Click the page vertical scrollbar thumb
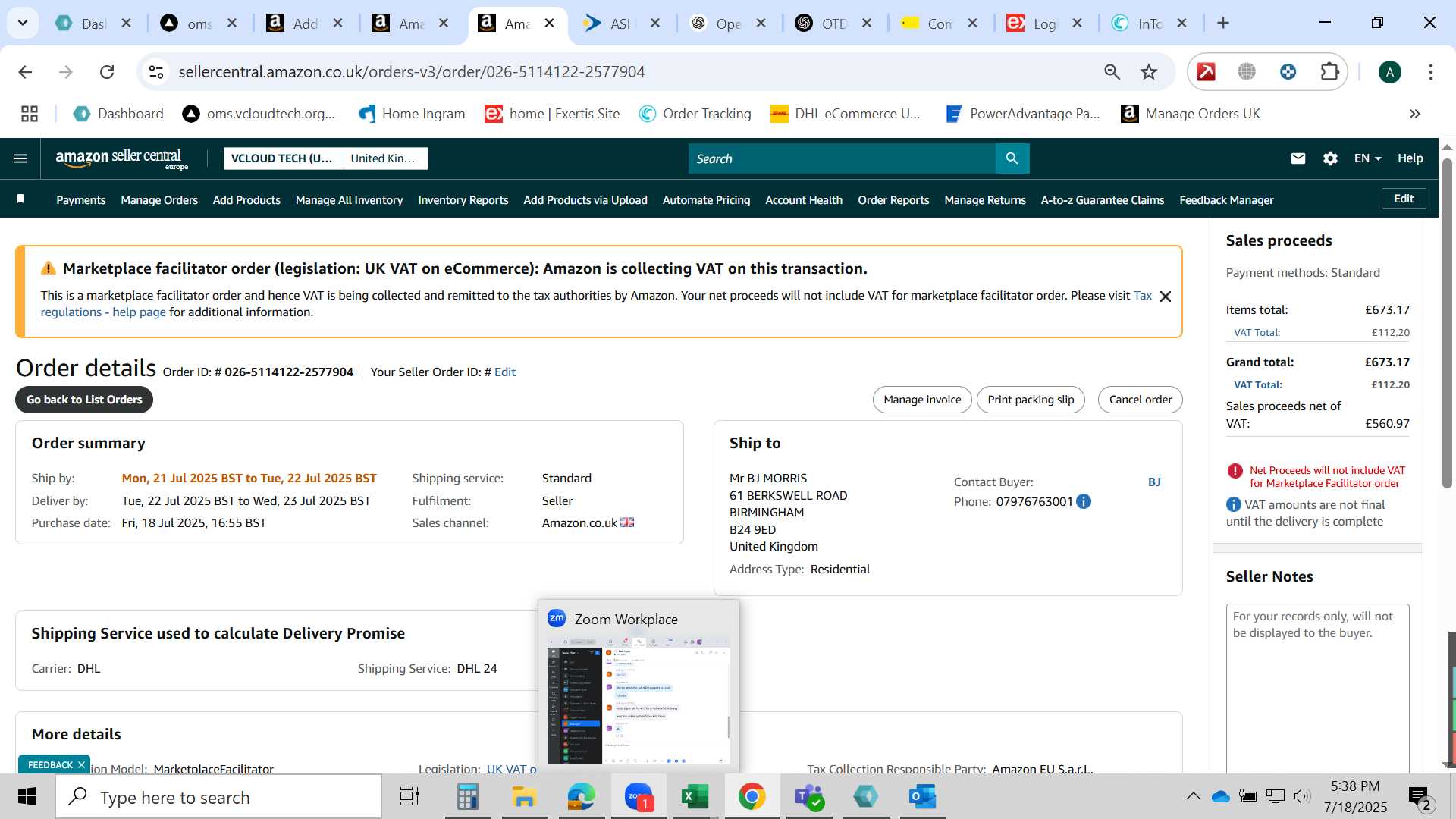This screenshot has height=819, width=1456. 1447,322
